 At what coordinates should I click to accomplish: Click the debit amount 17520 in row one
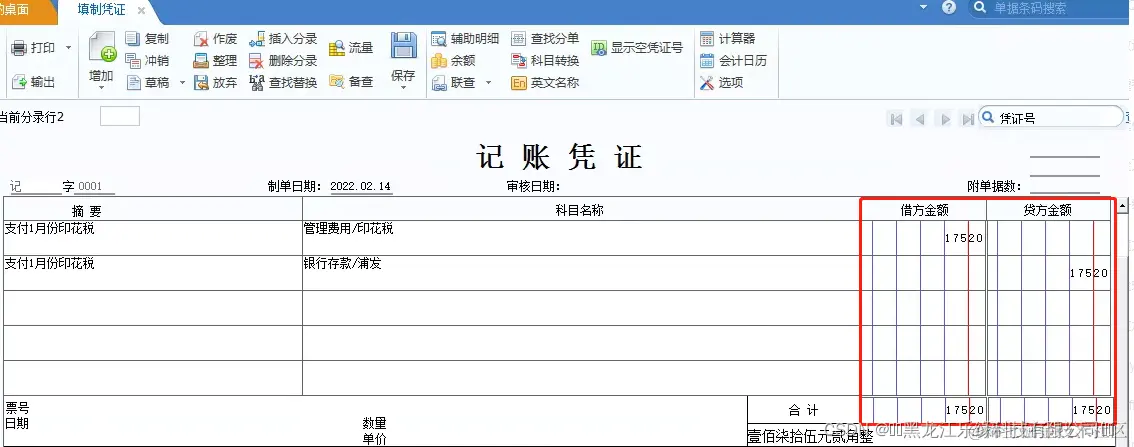[x=963, y=238]
